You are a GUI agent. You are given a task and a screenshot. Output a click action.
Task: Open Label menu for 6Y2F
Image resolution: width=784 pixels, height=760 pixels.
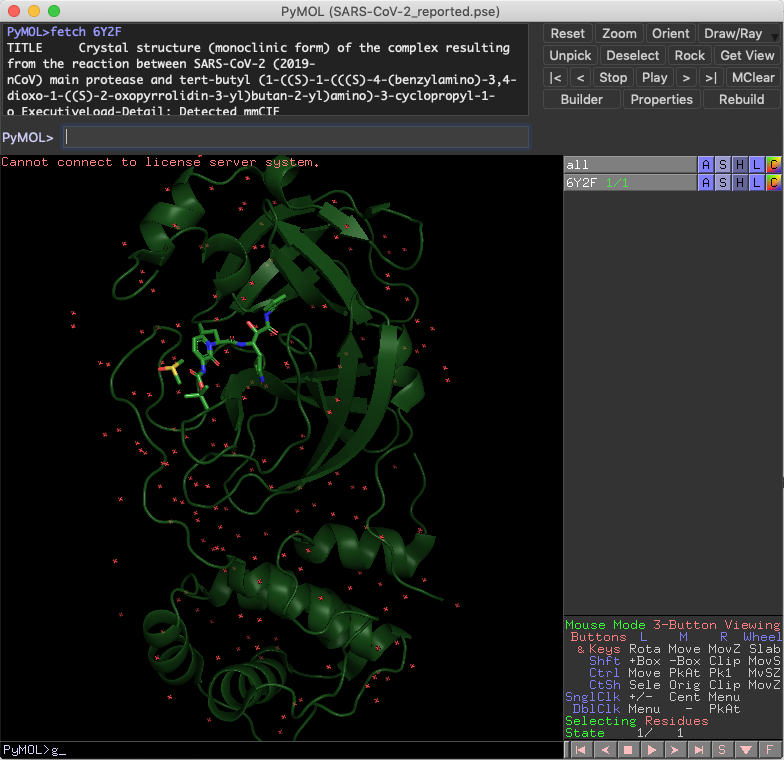tap(756, 182)
